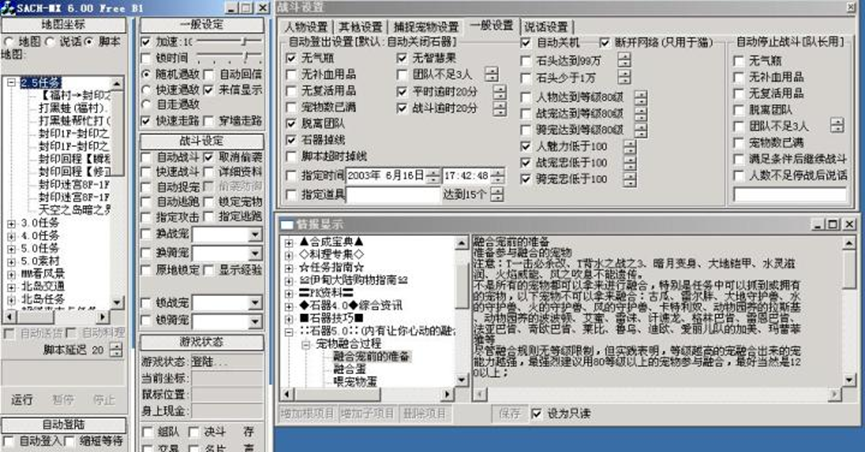865x452 pixels.
Task: Switch to the 其他设置 tab
Action: pos(360,27)
